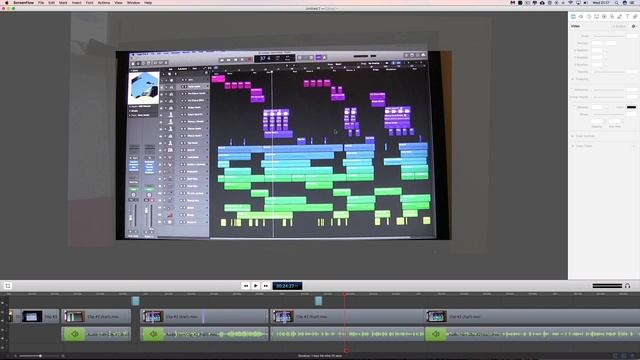The width and height of the screenshot is (640, 360).
Task: Click the timecode display 00:24:27
Action: coord(287,286)
